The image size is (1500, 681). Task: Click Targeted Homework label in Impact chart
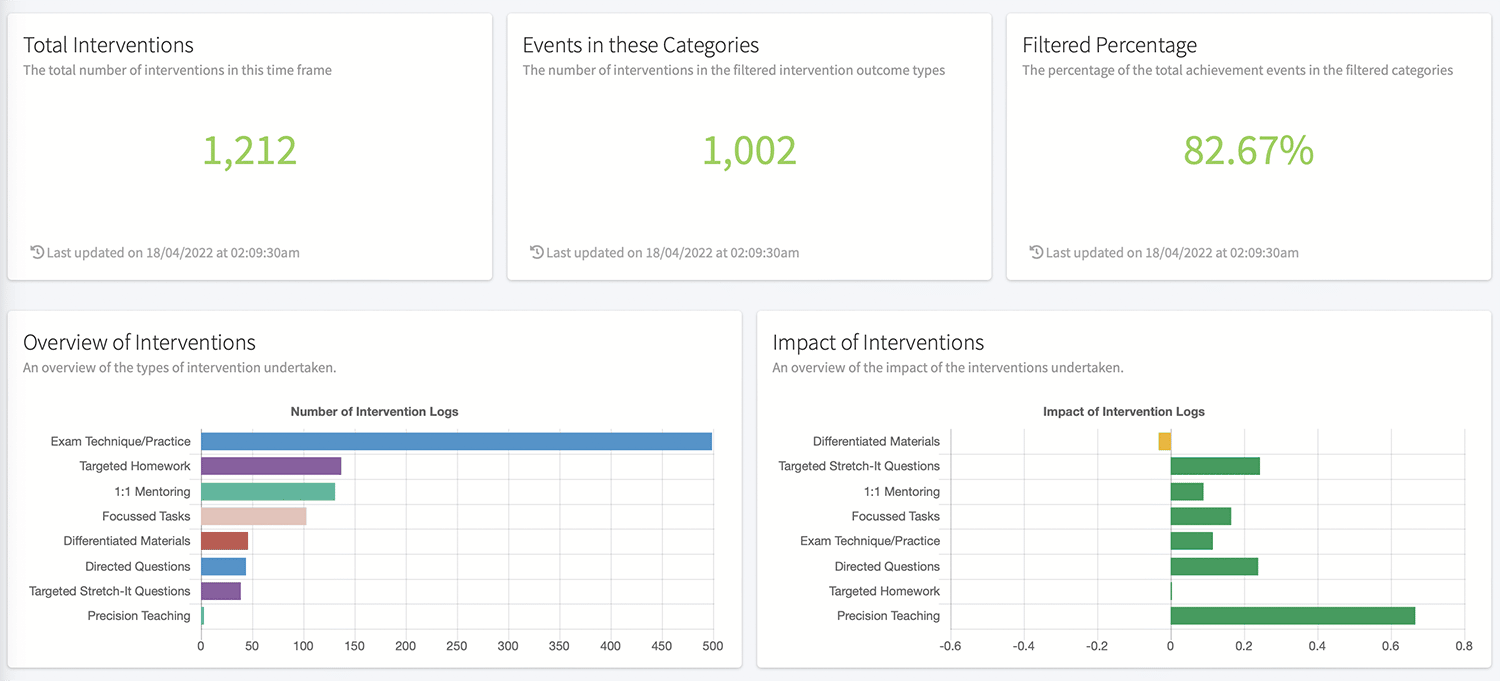885,591
